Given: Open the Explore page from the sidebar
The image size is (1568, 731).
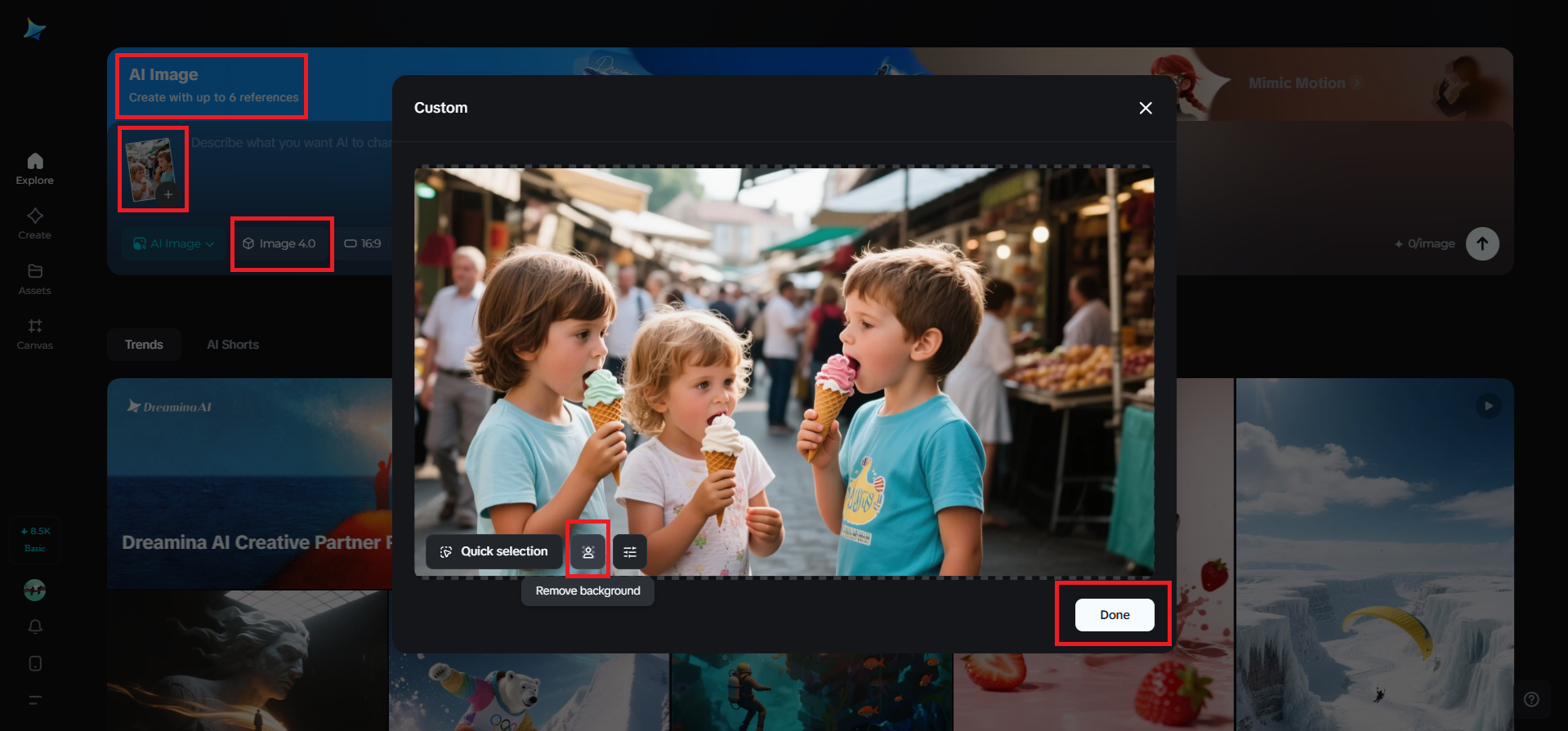Looking at the screenshot, I should (x=34, y=169).
